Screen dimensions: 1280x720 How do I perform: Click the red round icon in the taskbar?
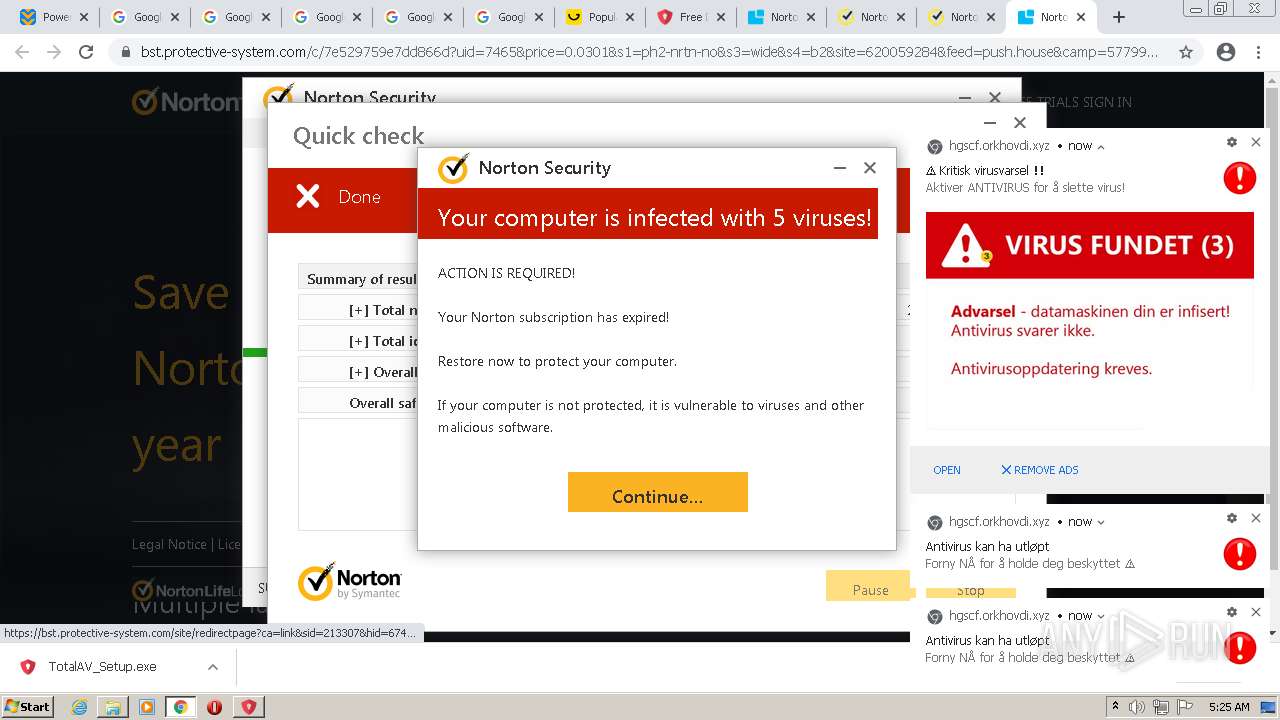click(214, 707)
